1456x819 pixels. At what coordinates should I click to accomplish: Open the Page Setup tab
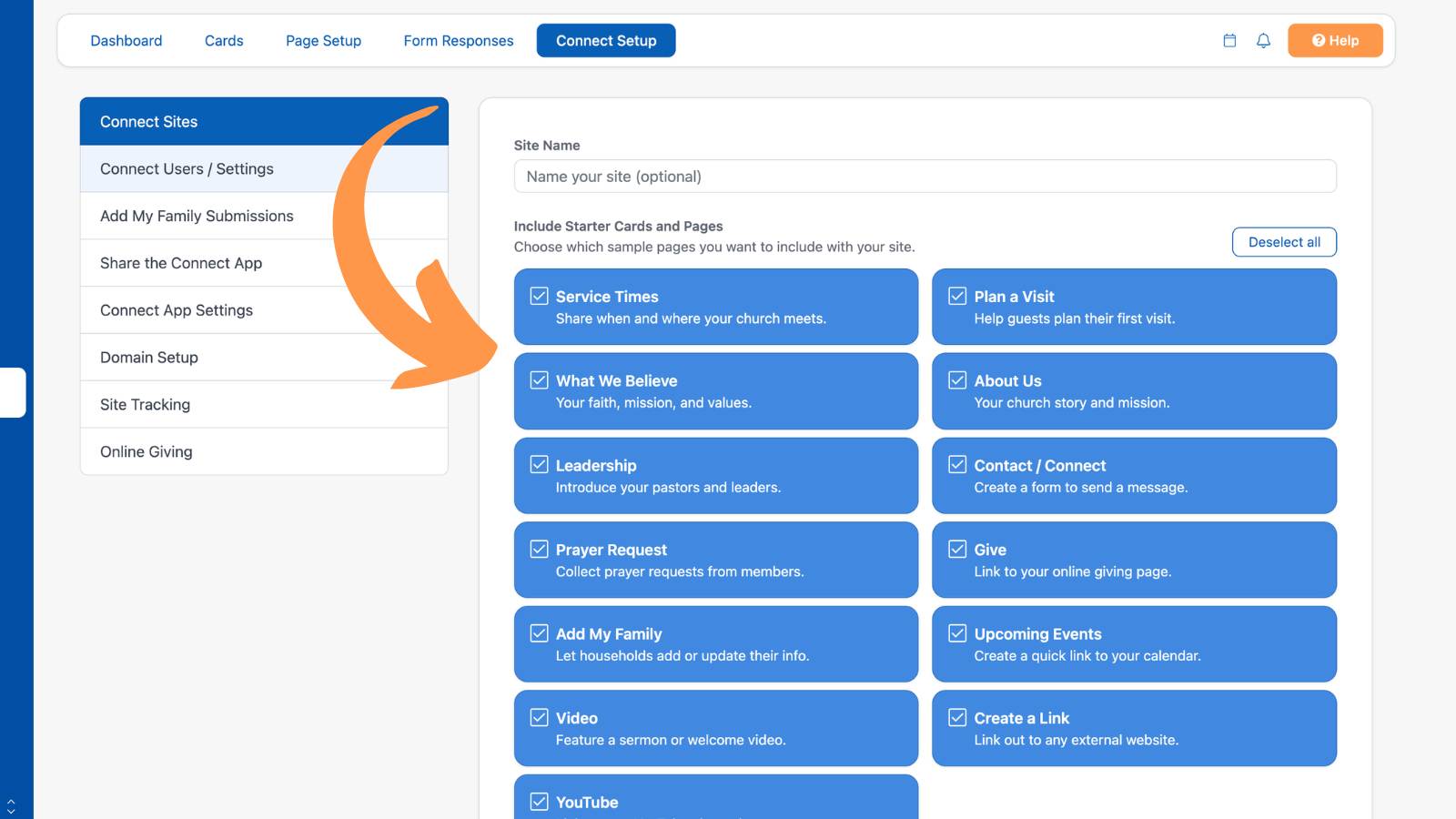pos(323,41)
